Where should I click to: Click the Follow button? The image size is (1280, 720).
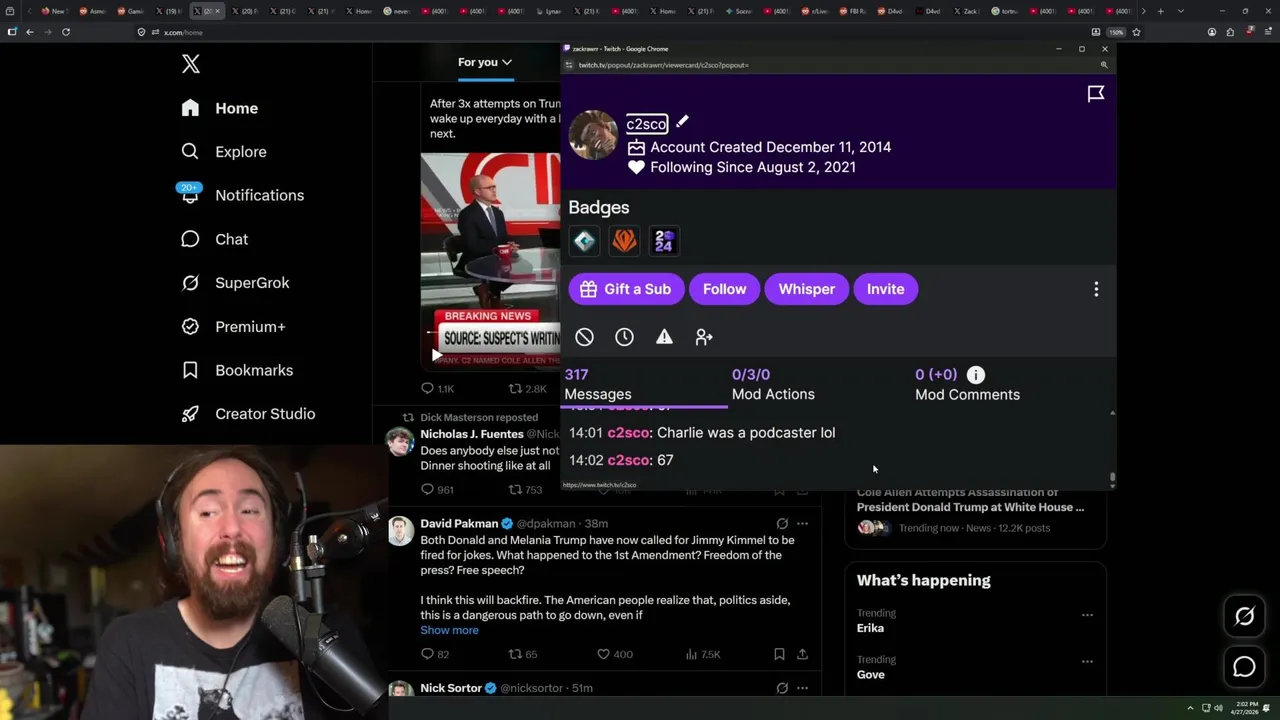(724, 289)
